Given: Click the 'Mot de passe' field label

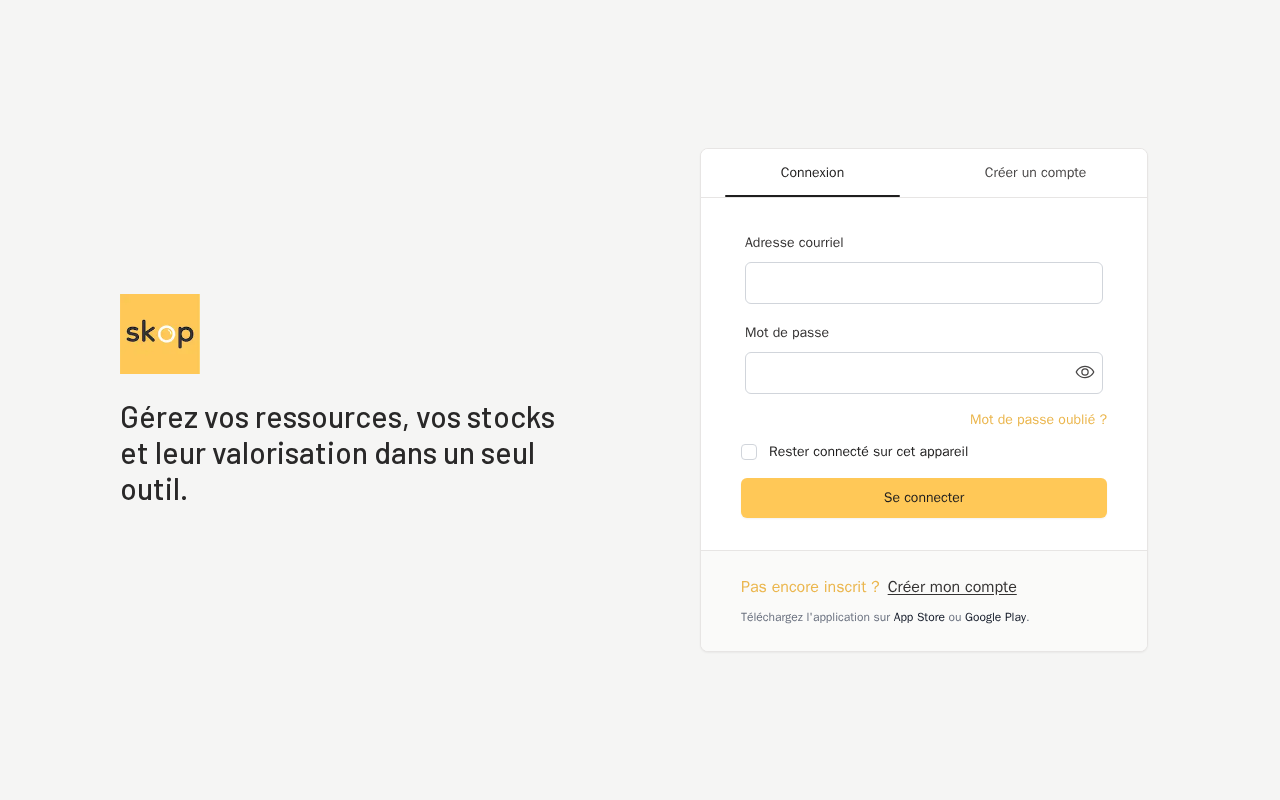Looking at the screenshot, I should pyautogui.click(x=787, y=333).
